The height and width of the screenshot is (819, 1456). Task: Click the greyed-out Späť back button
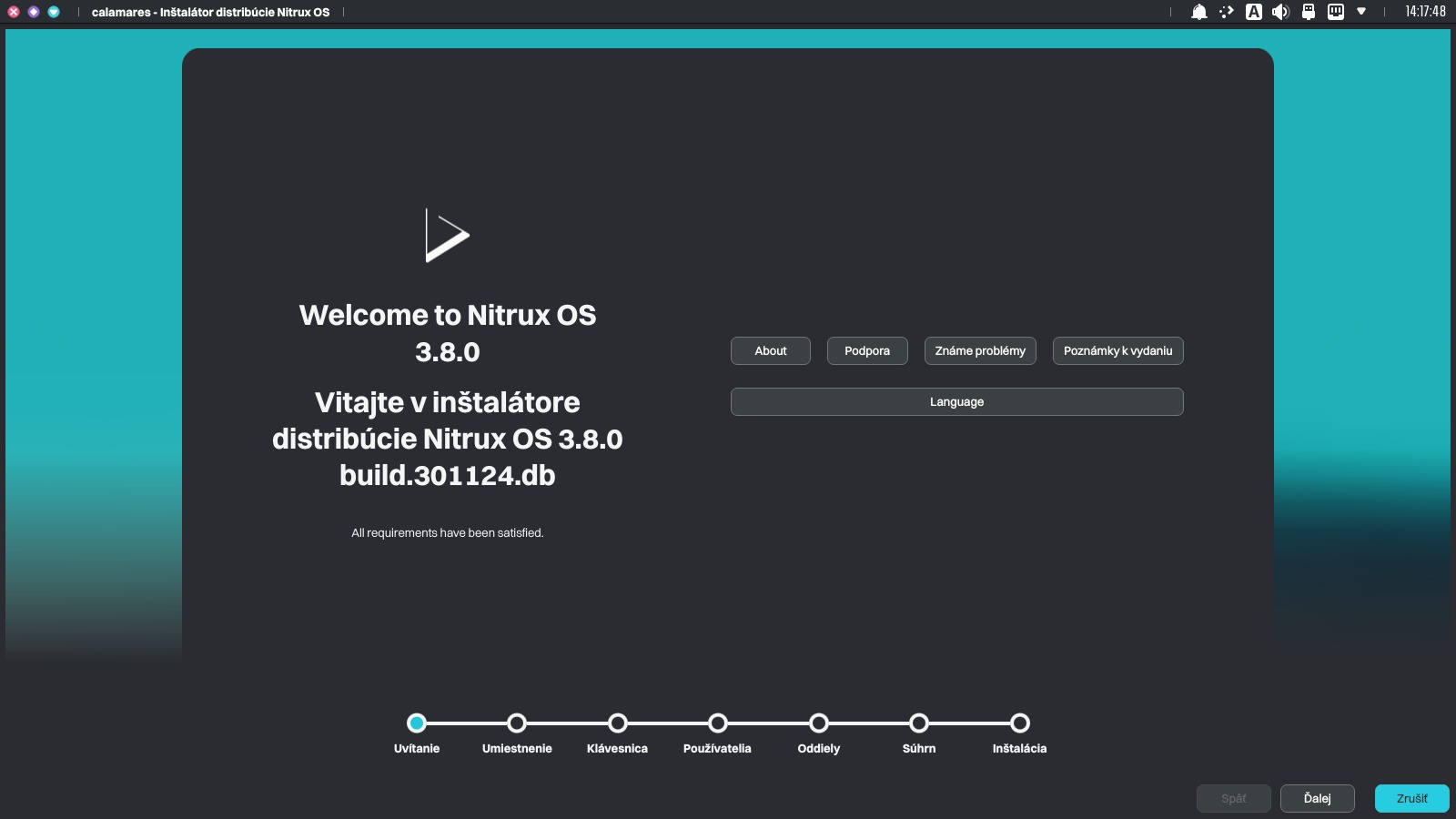[x=1234, y=798]
